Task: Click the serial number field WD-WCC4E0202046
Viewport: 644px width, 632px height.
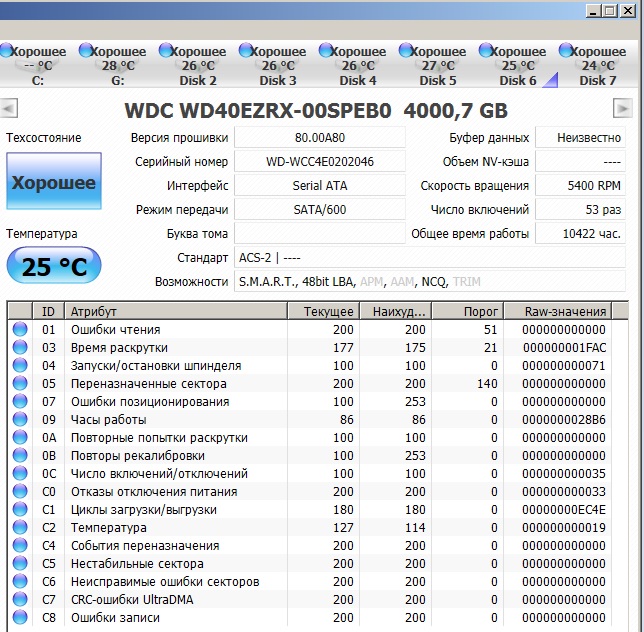Action: pyautogui.click(x=320, y=162)
